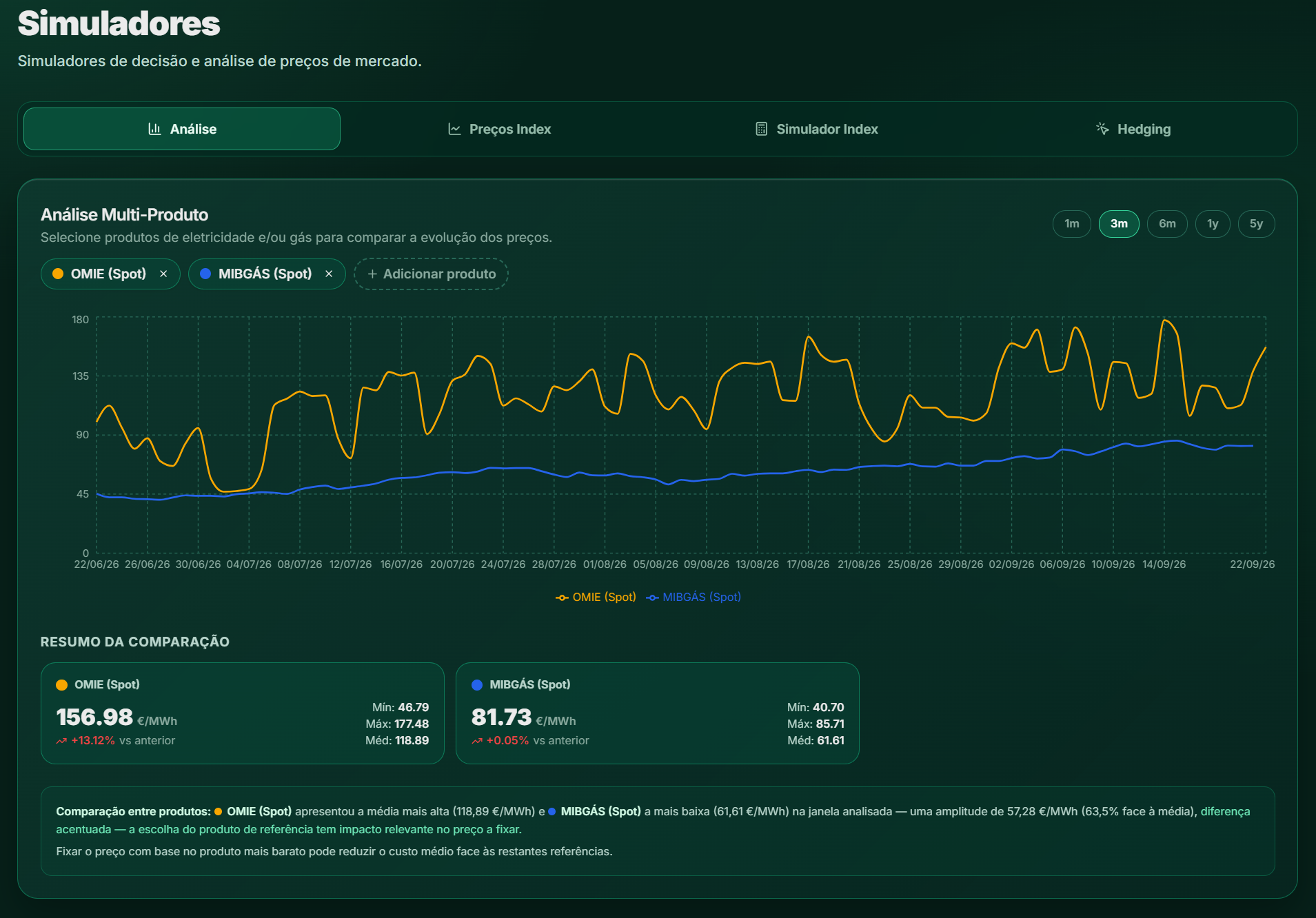Toggle MIBGÁS (Spot) in chart legend

point(693,597)
